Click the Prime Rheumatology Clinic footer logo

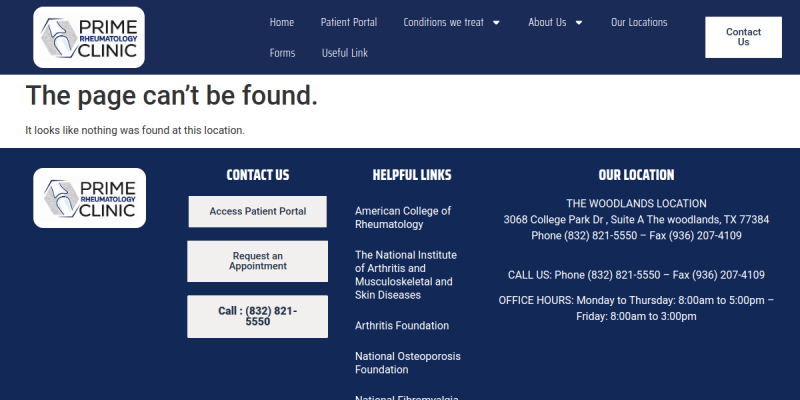(89, 198)
